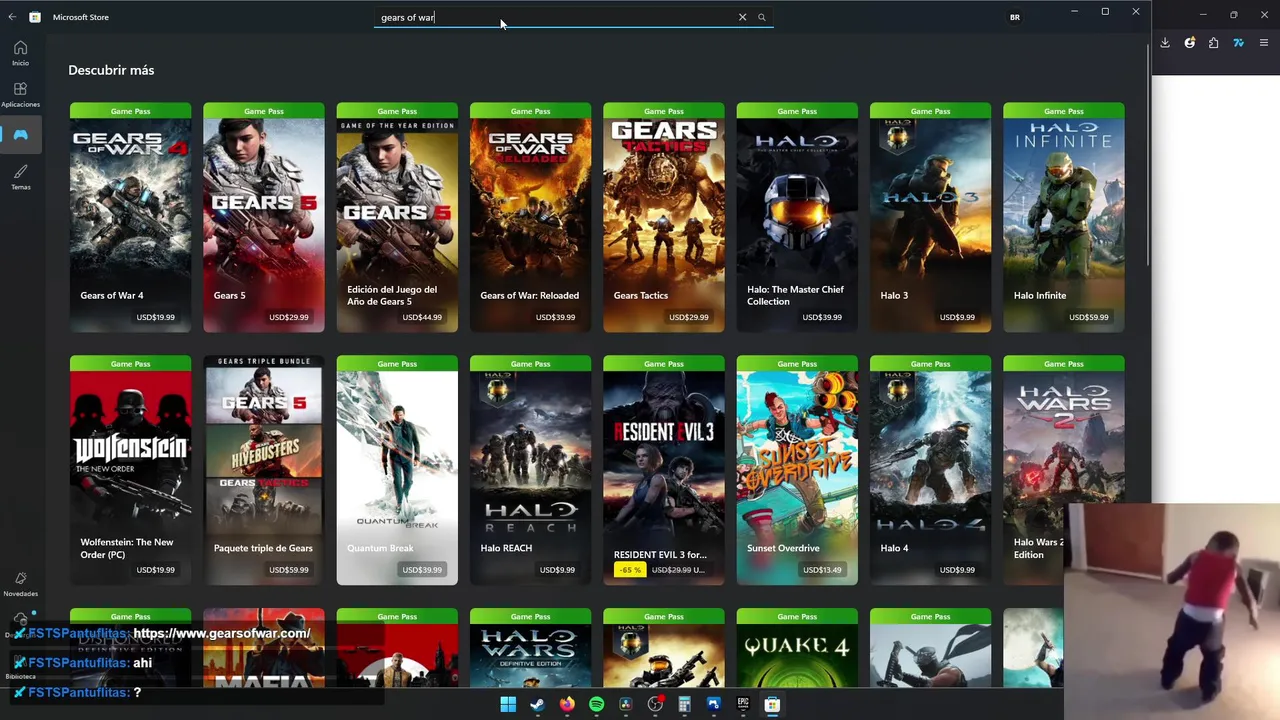Open OBS Studio from the taskbar
The height and width of the screenshot is (720, 1280).
click(x=655, y=705)
